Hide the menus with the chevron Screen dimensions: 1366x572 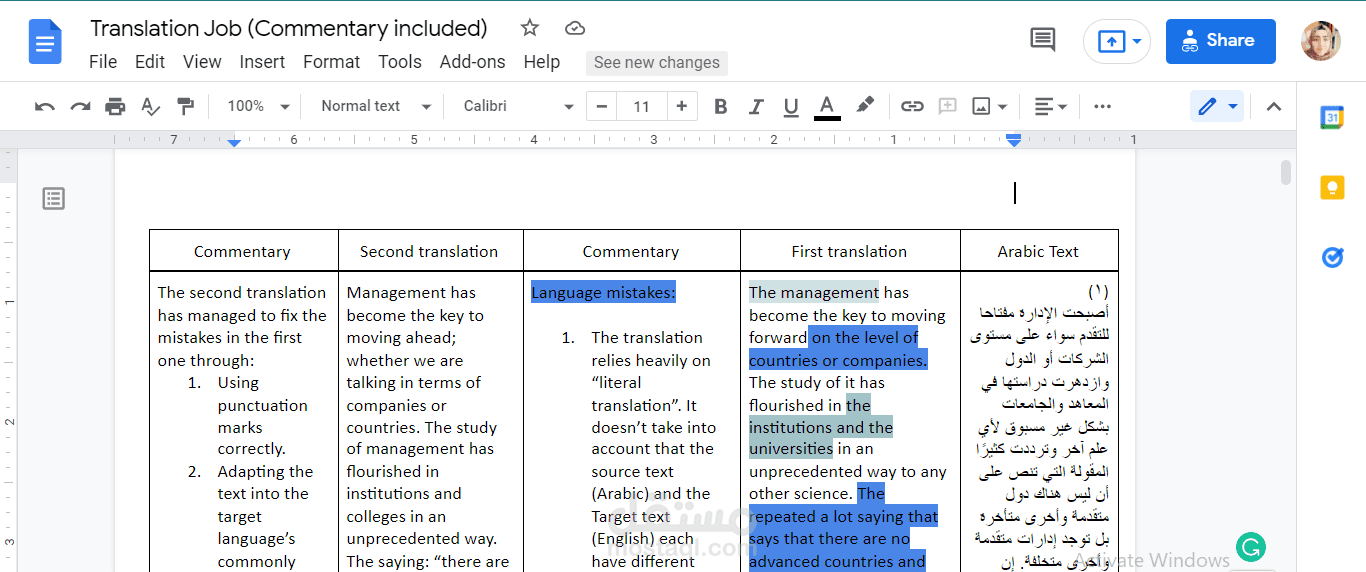tap(1273, 106)
